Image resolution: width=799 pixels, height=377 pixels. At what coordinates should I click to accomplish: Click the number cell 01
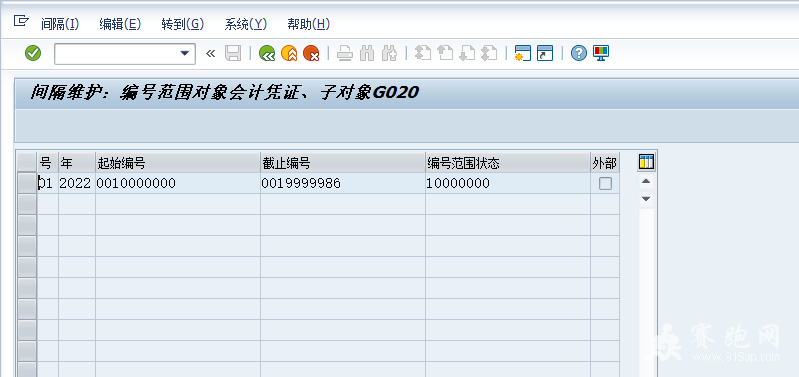tap(48, 183)
